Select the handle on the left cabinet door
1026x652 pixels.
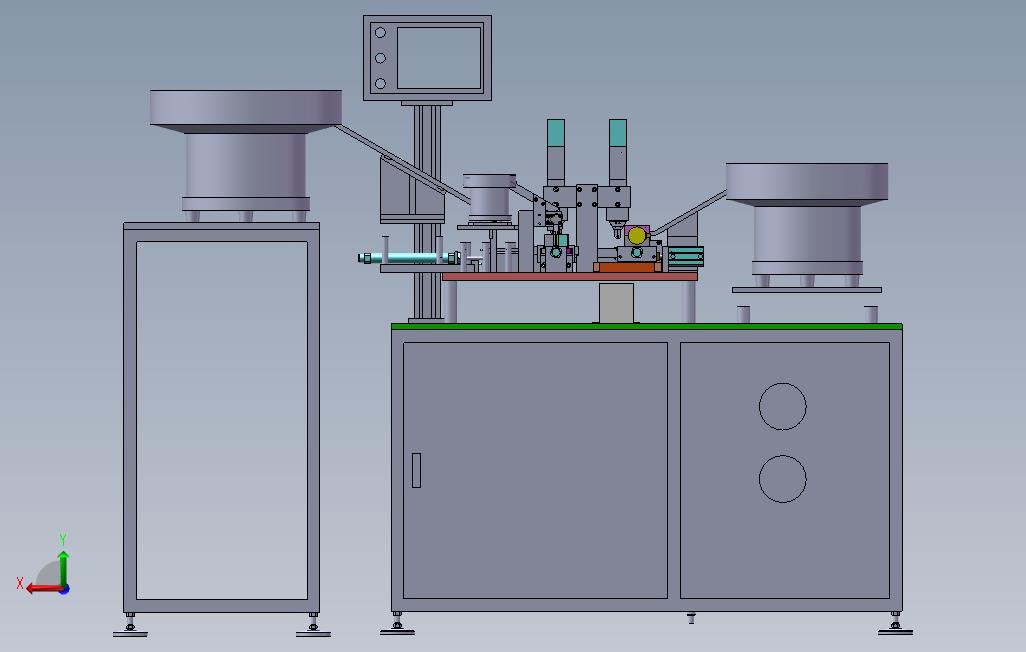[x=416, y=470]
